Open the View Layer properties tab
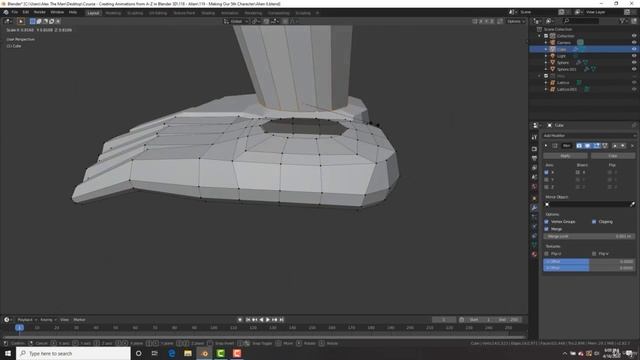The width and height of the screenshot is (640, 360). click(534, 168)
